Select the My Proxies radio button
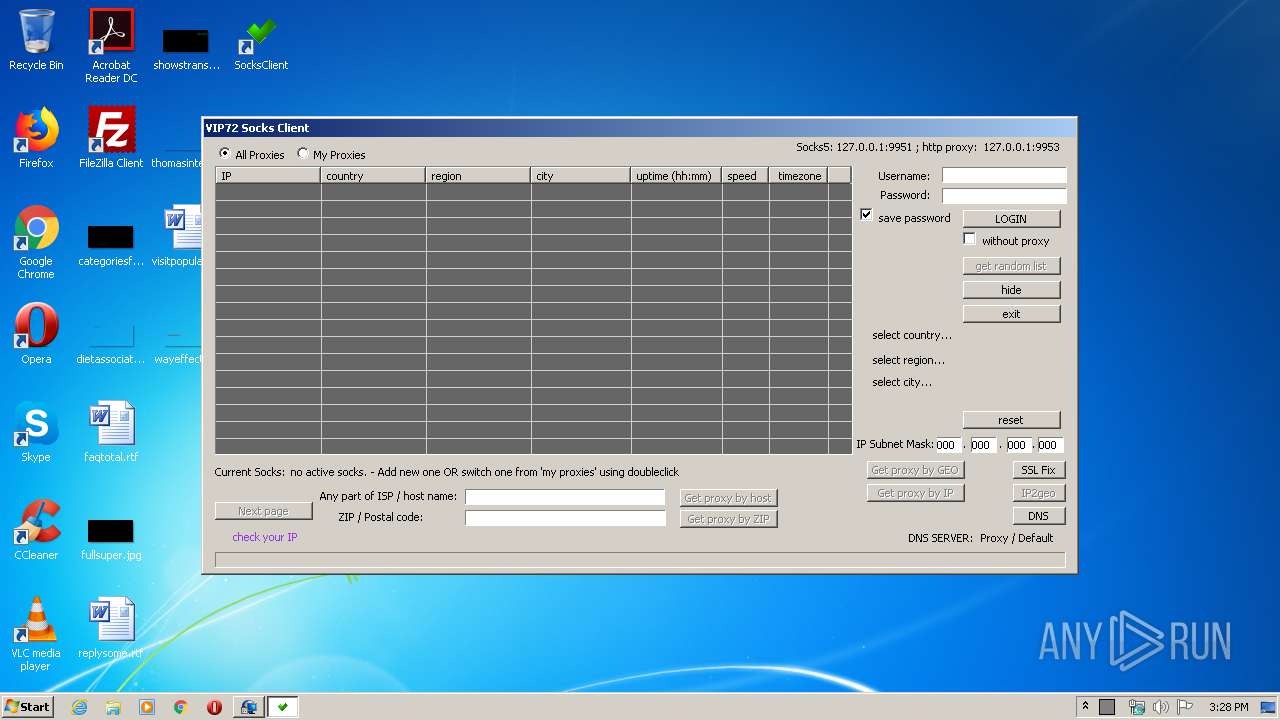 pyautogui.click(x=303, y=154)
